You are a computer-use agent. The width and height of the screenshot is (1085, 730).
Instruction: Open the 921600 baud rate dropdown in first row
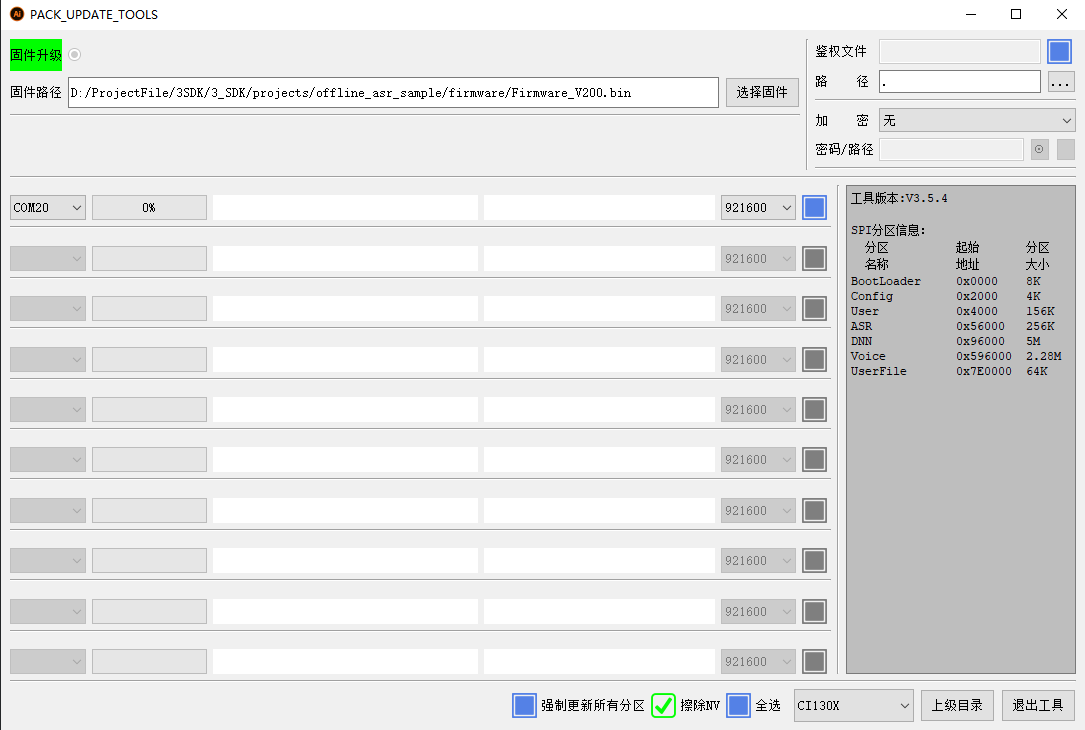tap(758, 208)
